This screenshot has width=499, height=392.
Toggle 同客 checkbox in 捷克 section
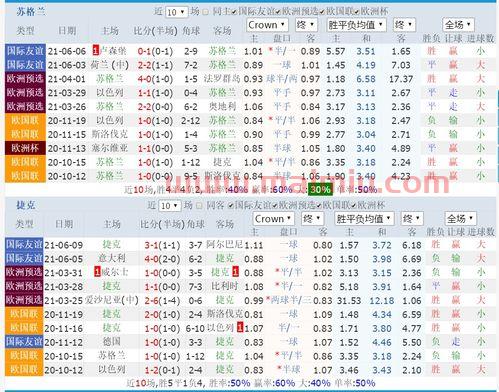pyautogui.click(x=199, y=206)
